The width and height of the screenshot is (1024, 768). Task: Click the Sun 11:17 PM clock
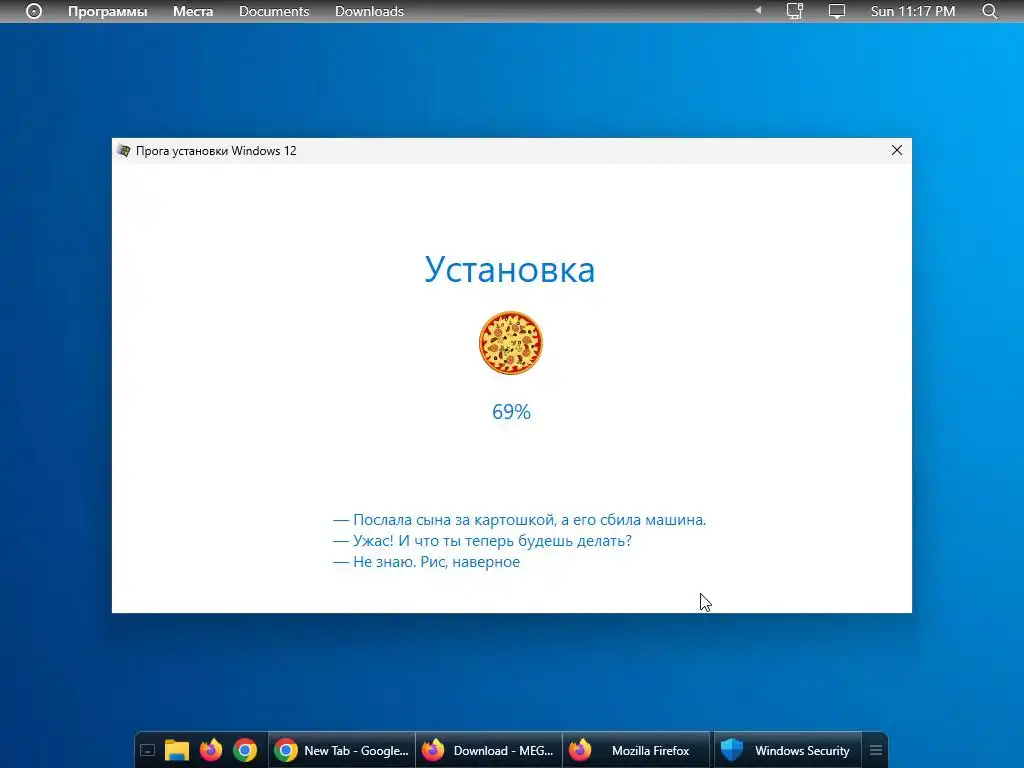pos(912,11)
